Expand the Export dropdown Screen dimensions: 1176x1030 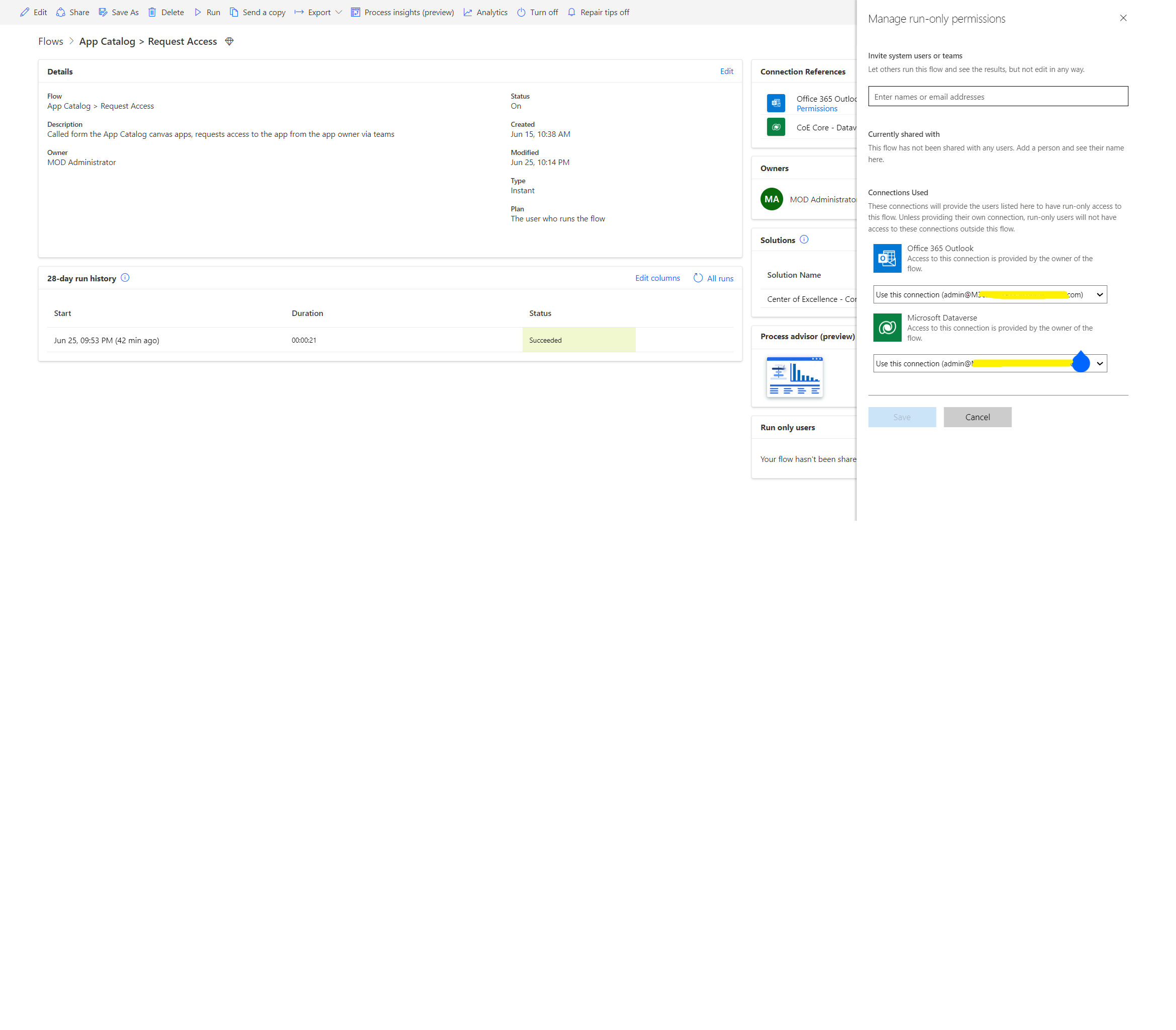click(x=340, y=12)
